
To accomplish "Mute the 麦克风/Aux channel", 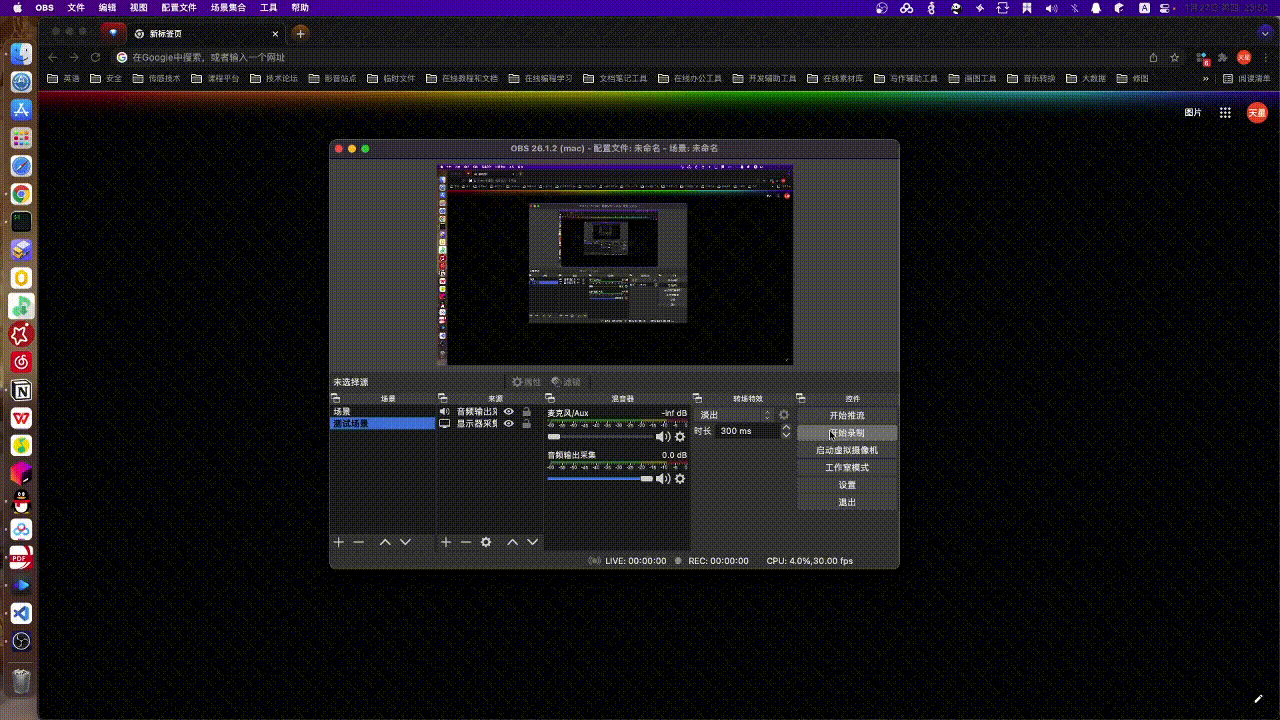I will pos(662,437).
